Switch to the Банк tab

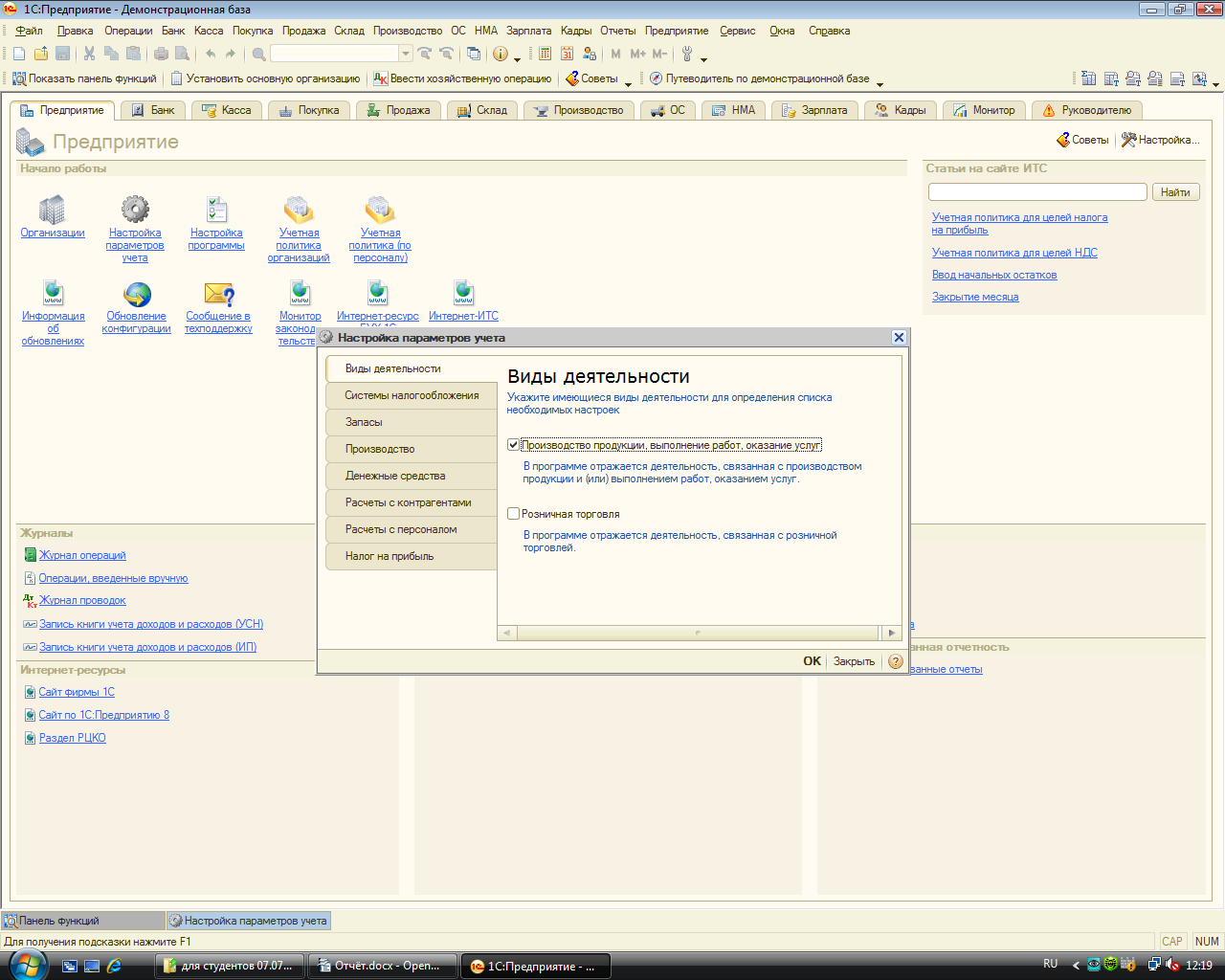click(x=153, y=110)
